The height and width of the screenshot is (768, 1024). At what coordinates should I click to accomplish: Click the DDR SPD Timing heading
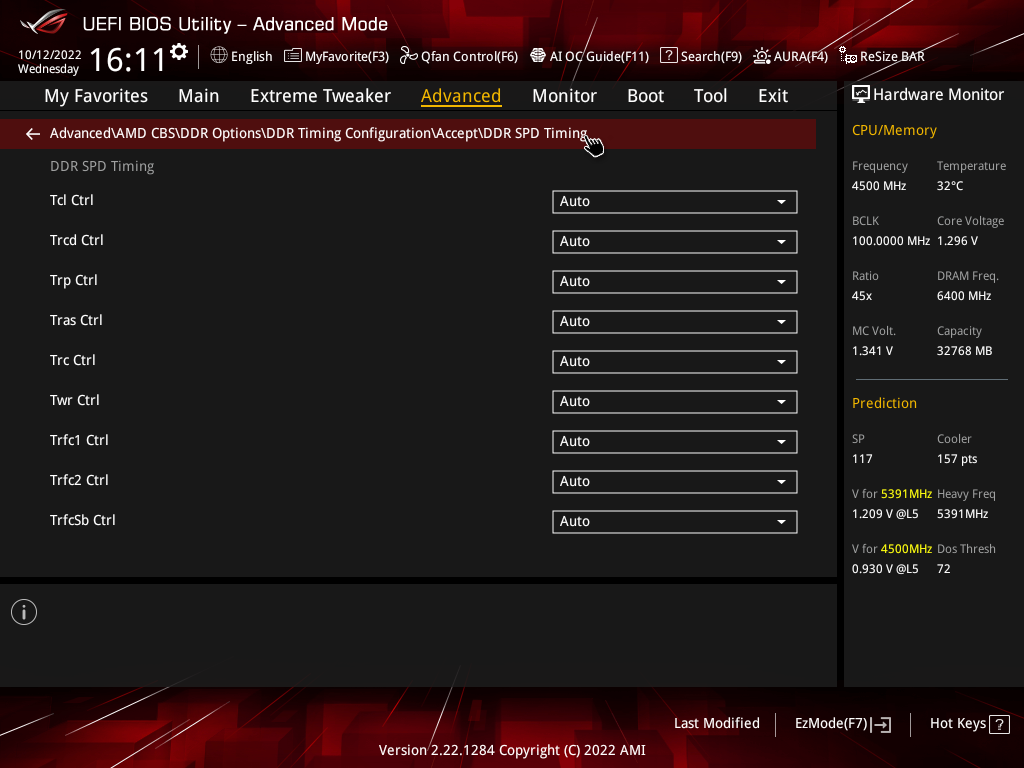(x=102, y=167)
